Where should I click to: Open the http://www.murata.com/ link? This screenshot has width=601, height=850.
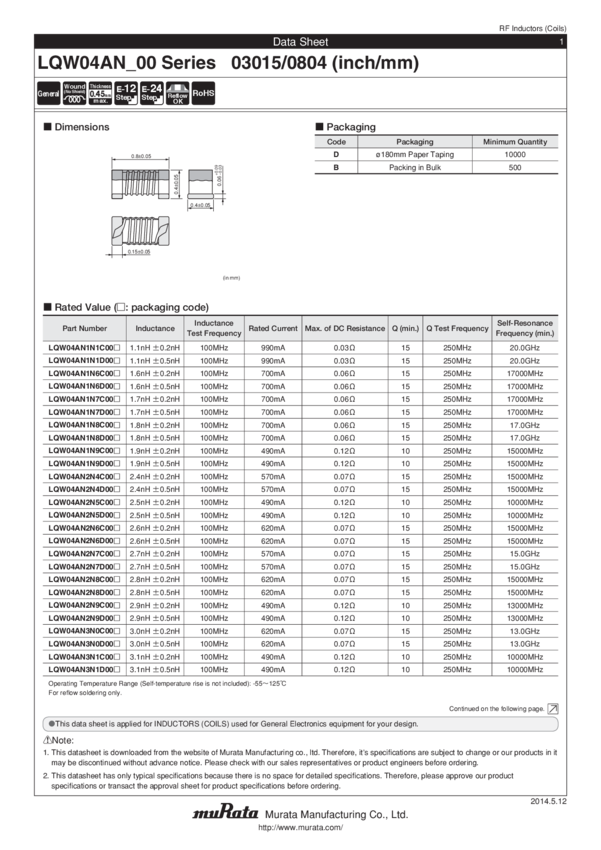coord(300,827)
